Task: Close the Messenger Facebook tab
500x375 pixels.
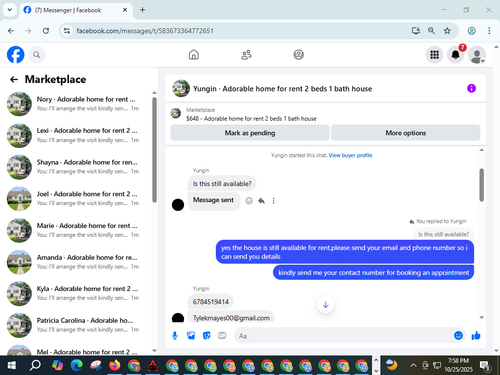Action: [125, 10]
